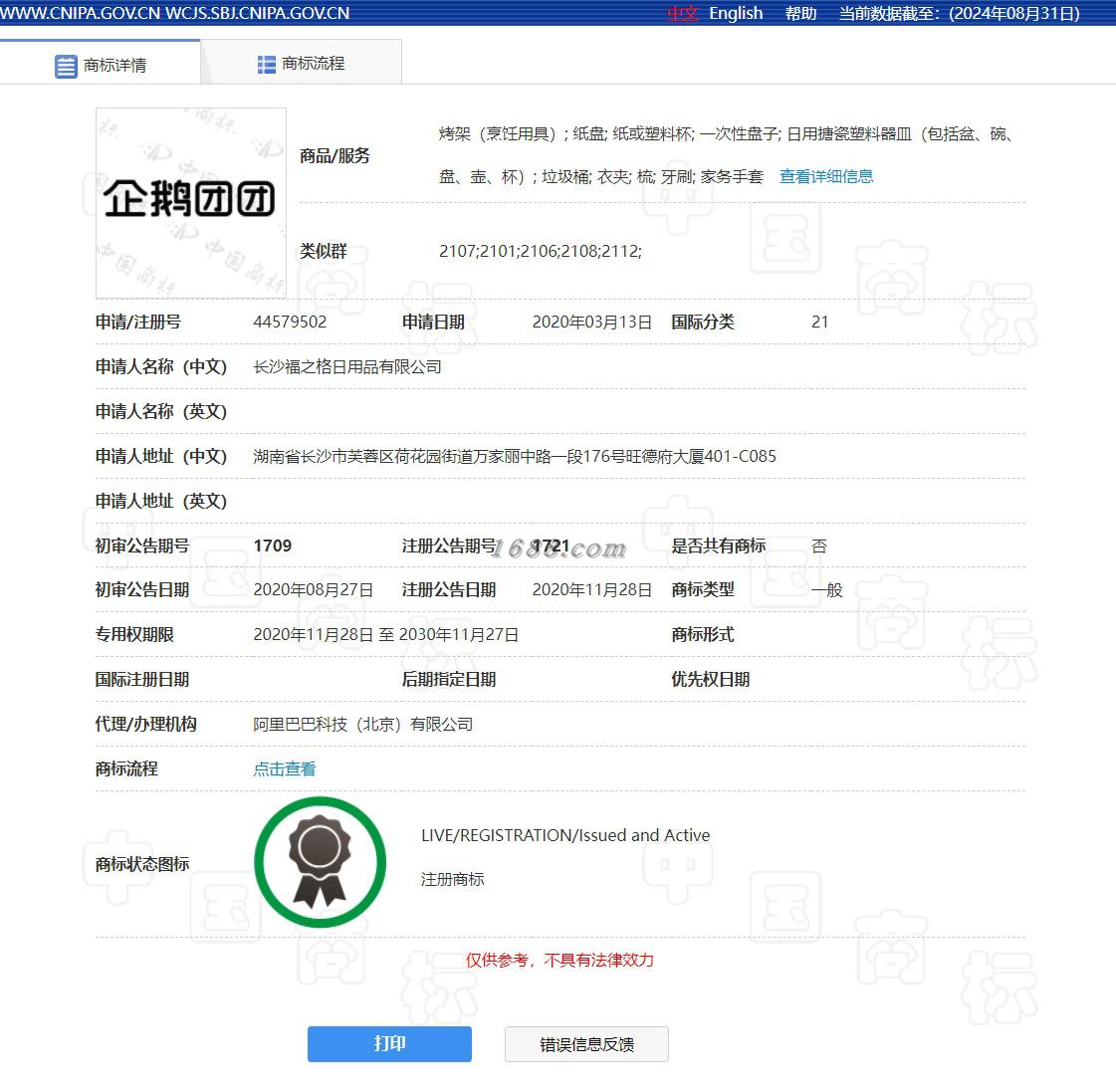This screenshot has height=1092, width=1116.
Task: Click the 错误信息反馈 feedback button
Action: point(586,1043)
